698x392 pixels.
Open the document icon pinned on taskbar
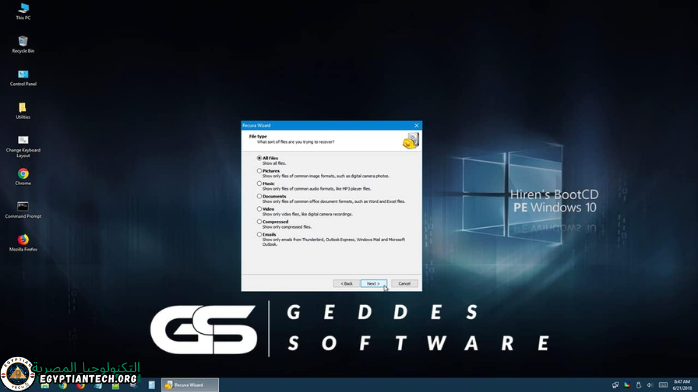[151, 385]
